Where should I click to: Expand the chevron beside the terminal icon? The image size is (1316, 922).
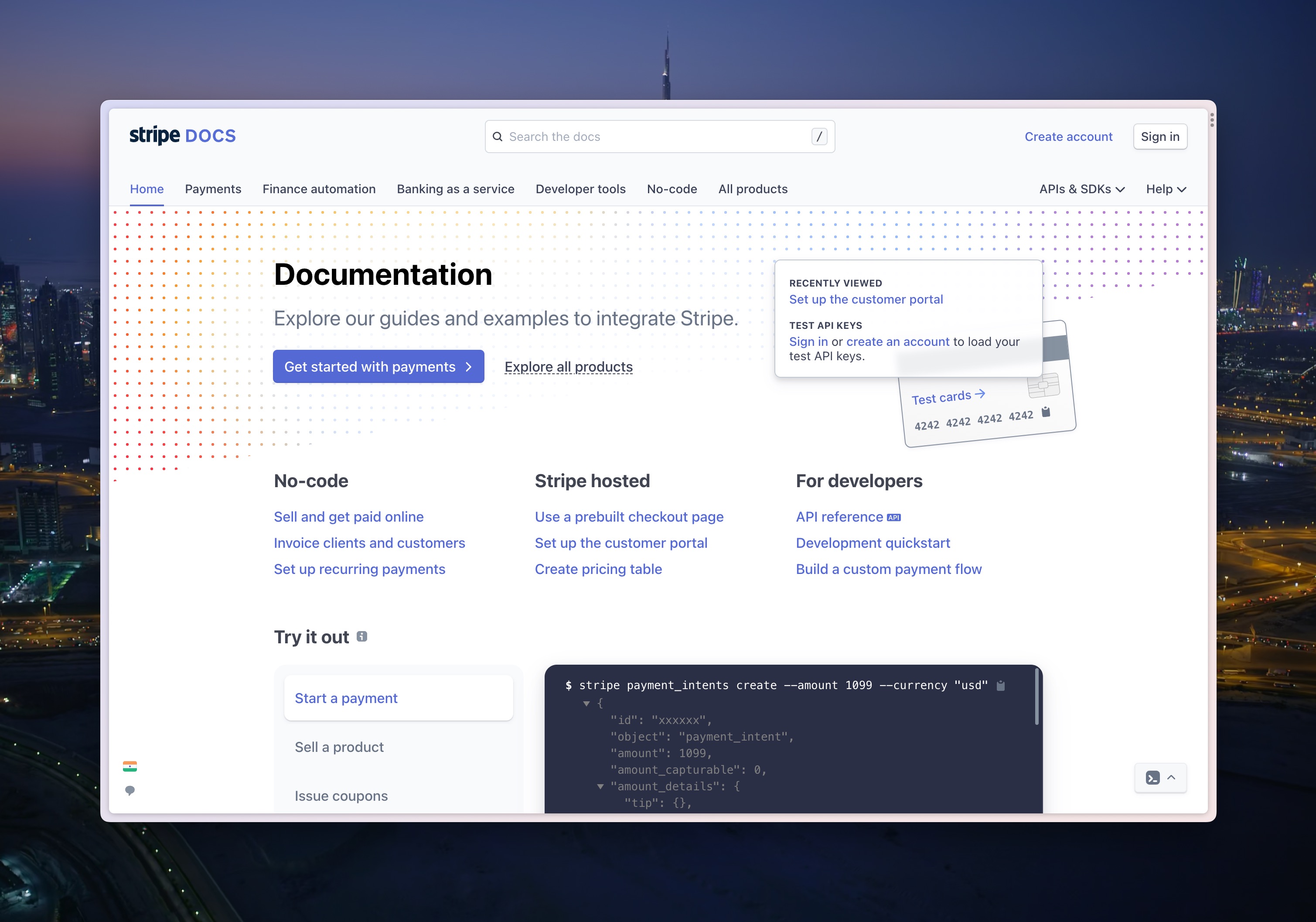1172,778
